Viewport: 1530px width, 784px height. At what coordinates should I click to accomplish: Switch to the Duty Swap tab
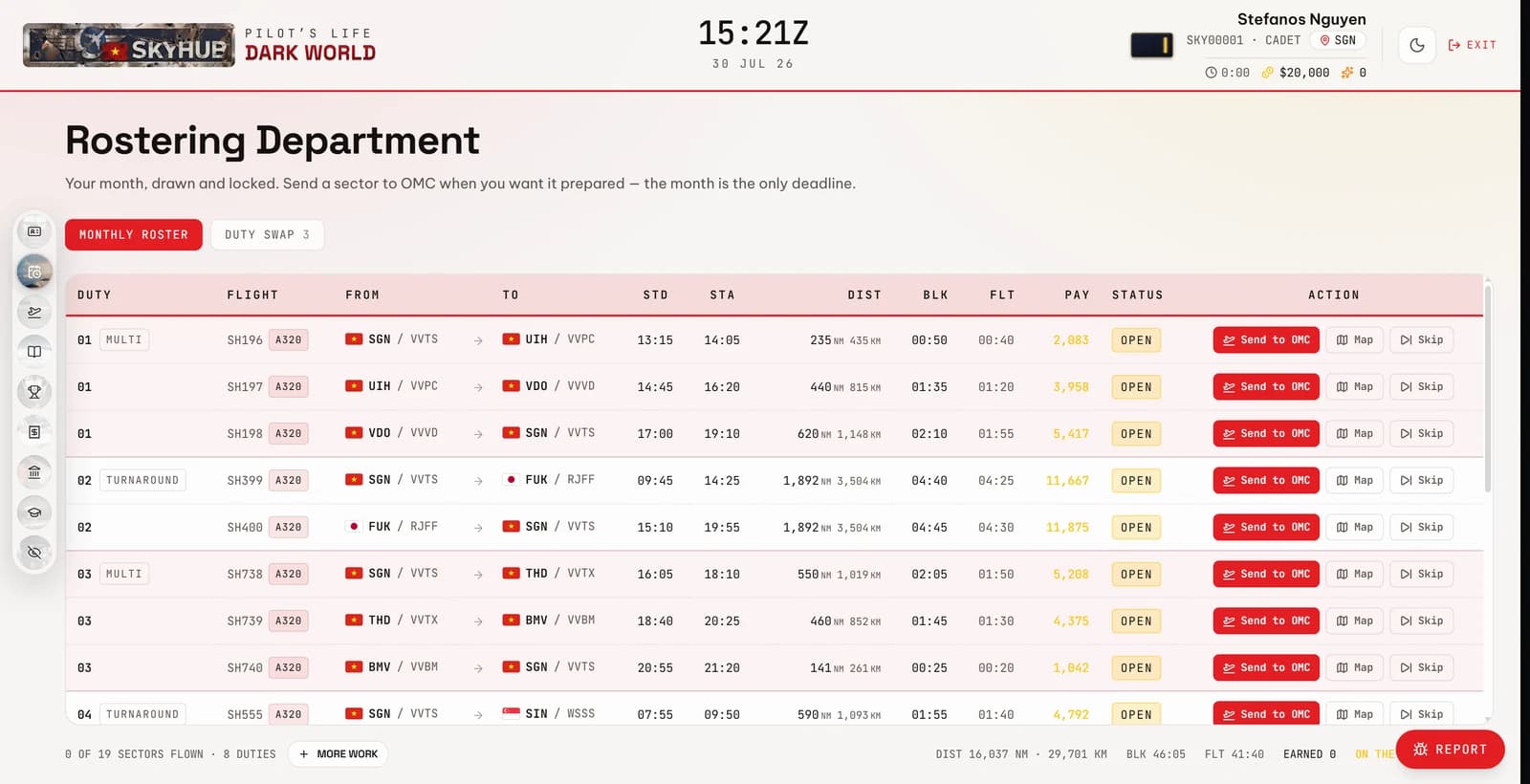pyautogui.click(x=267, y=234)
